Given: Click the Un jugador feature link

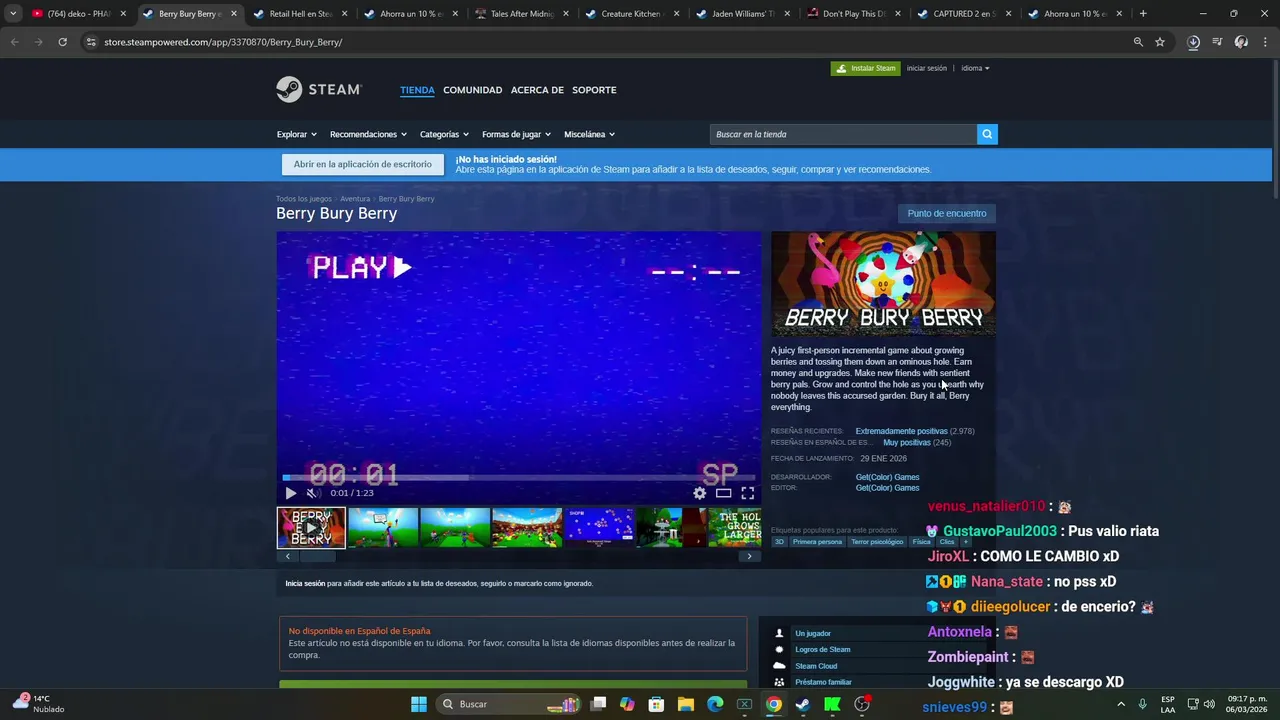Looking at the screenshot, I should click(x=813, y=633).
